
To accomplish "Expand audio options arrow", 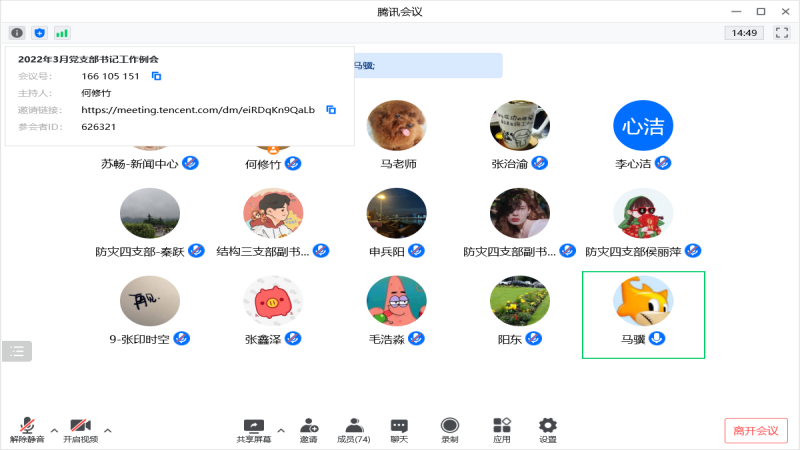I will [54, 431].
